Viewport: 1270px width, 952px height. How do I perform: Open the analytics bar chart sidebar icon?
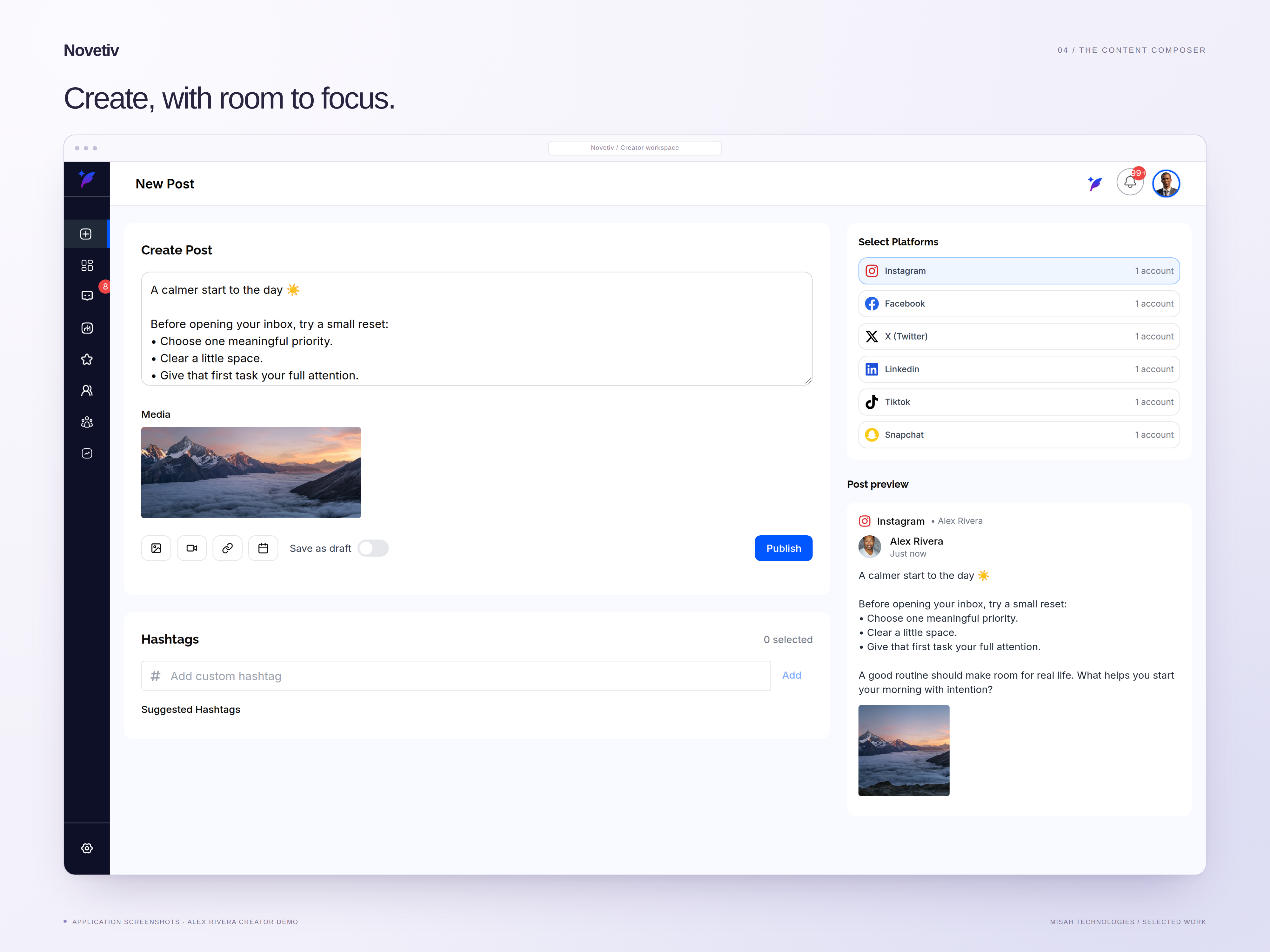[x=87, y=328]
